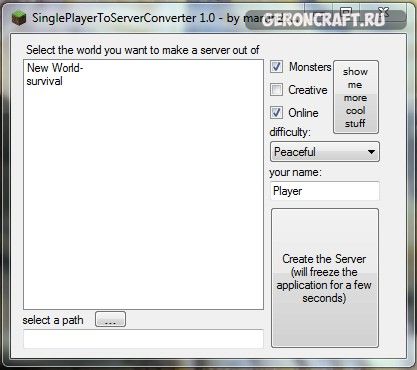Click the select a path label
417x370 pixels.
(x=53, y=320)
